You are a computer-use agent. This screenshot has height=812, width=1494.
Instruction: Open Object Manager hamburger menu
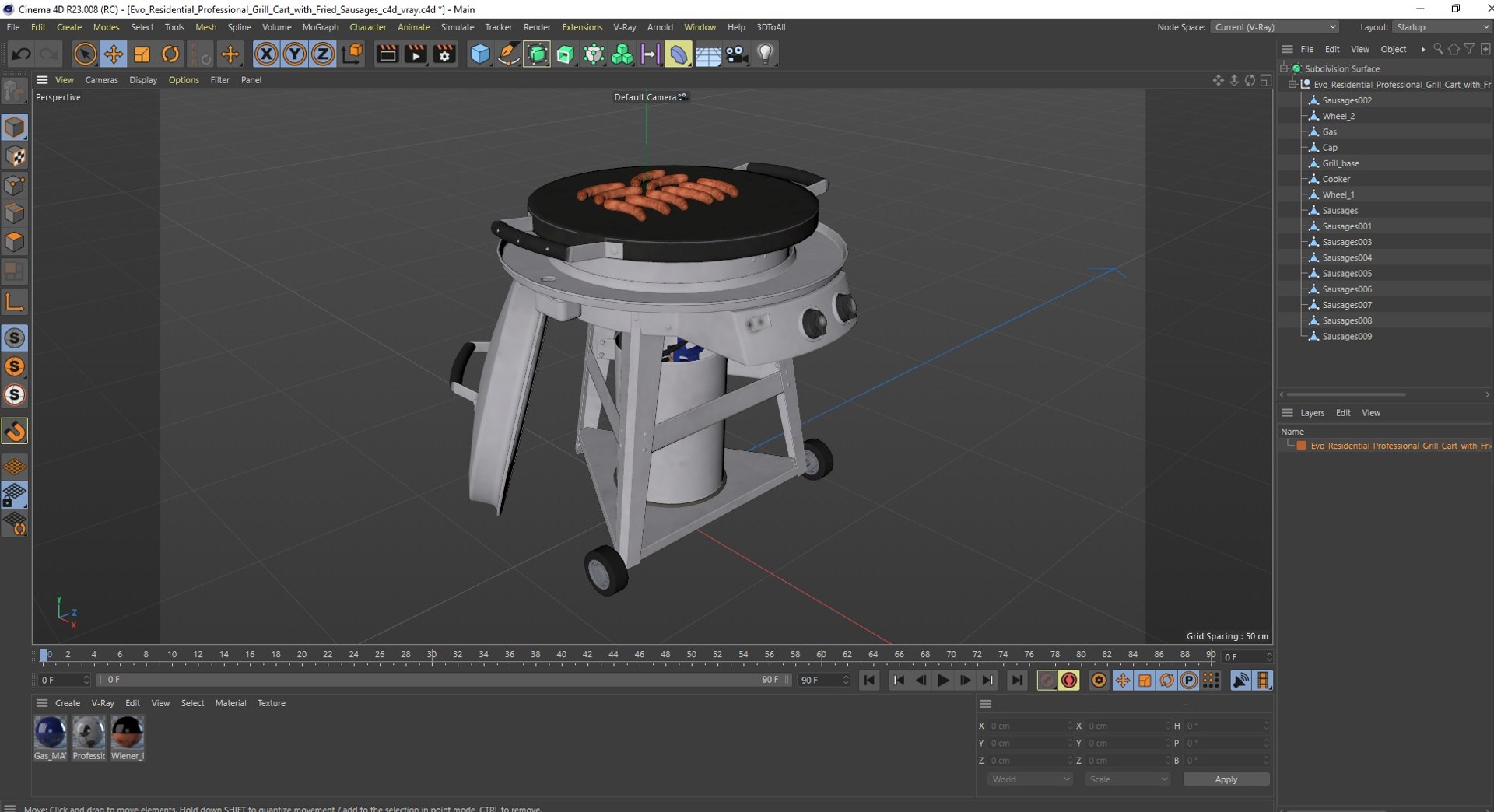tap(1287, 49)
